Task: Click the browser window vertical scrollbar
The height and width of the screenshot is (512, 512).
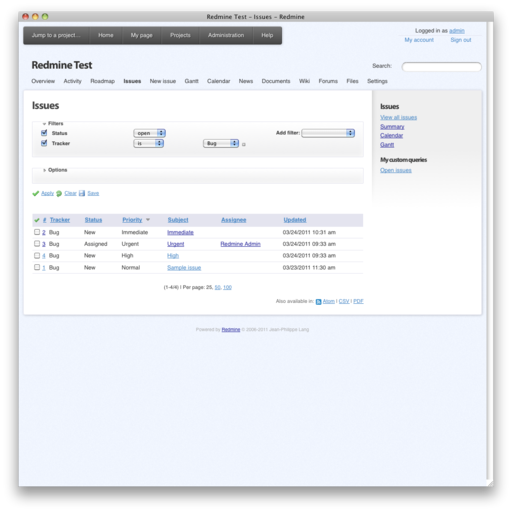Action: pyautogui.click(x=490, y=250)
